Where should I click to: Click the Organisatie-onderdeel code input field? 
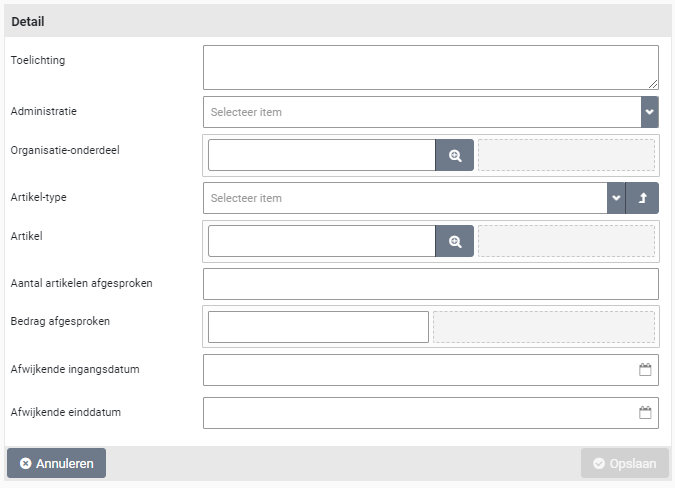click(321, 156)
